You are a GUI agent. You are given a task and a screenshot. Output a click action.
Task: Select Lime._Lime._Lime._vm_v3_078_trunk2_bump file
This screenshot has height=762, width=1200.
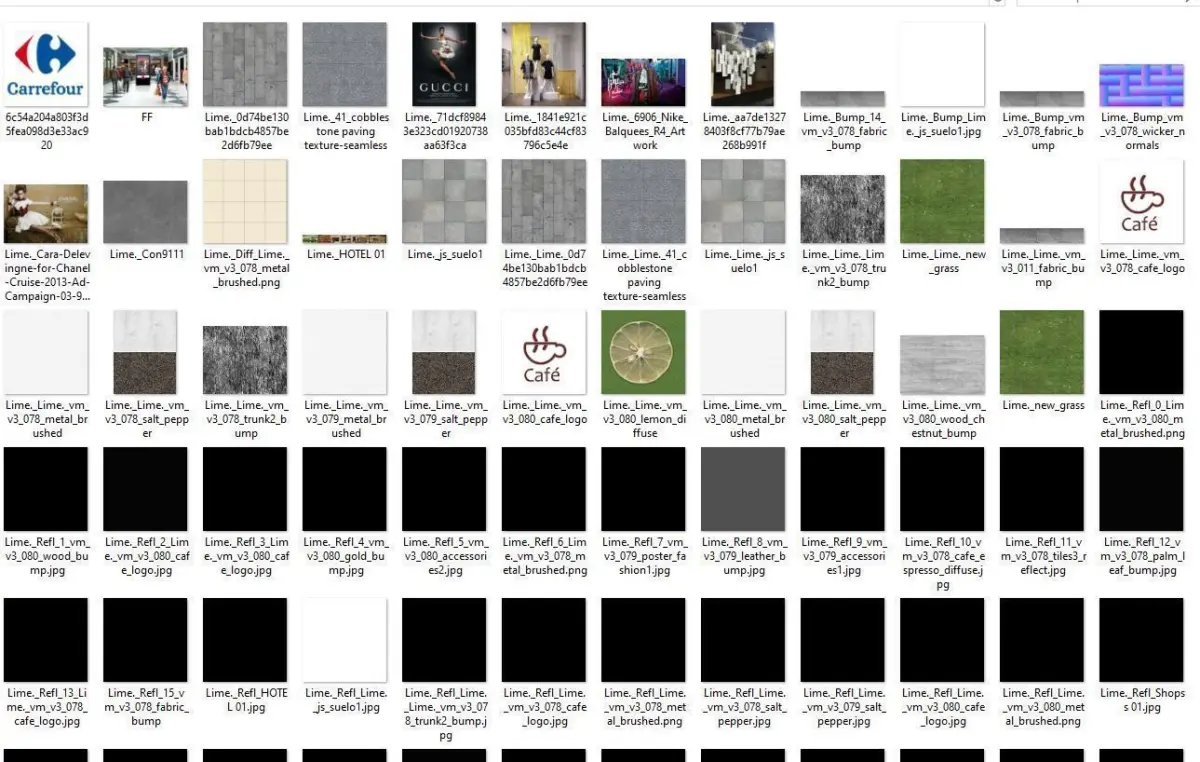coord(843,209)
